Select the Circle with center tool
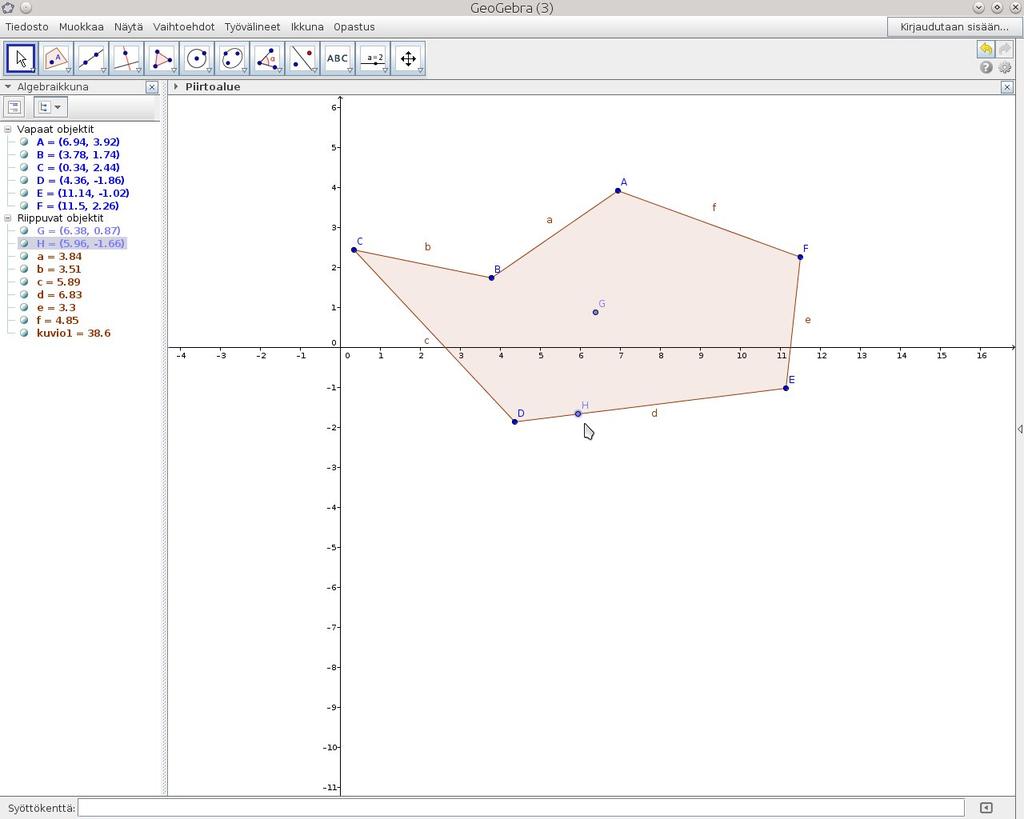 pyautogui.click(x=197, y=59)
